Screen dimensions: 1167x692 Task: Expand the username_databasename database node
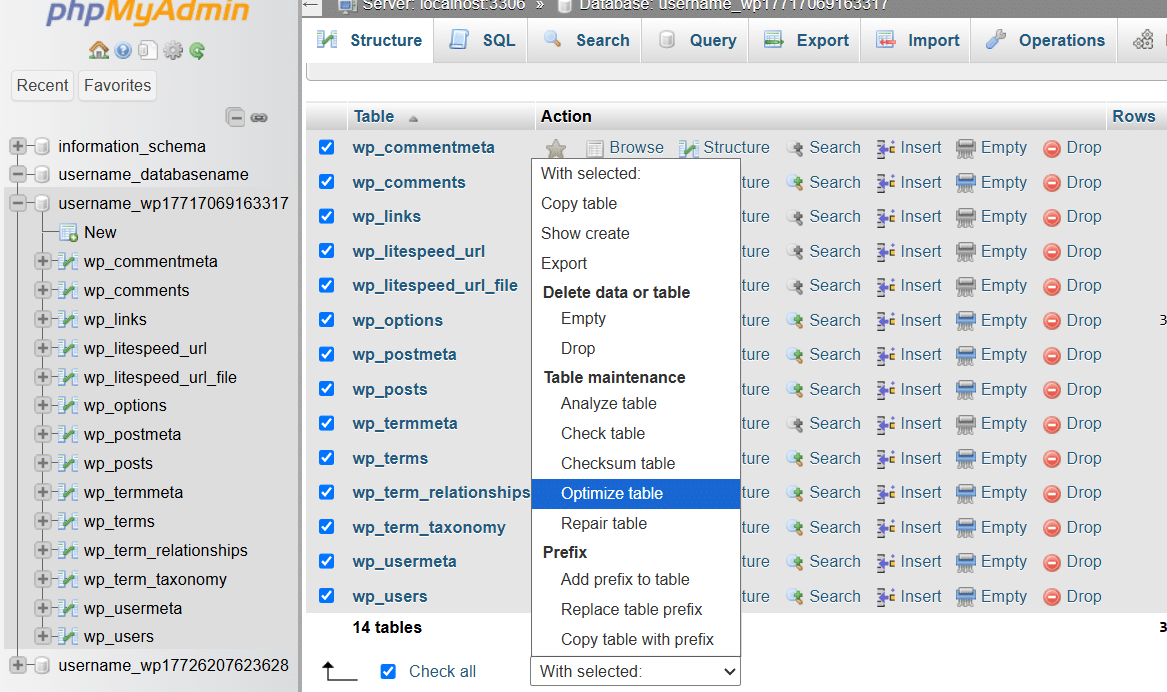tap(18, 174)
